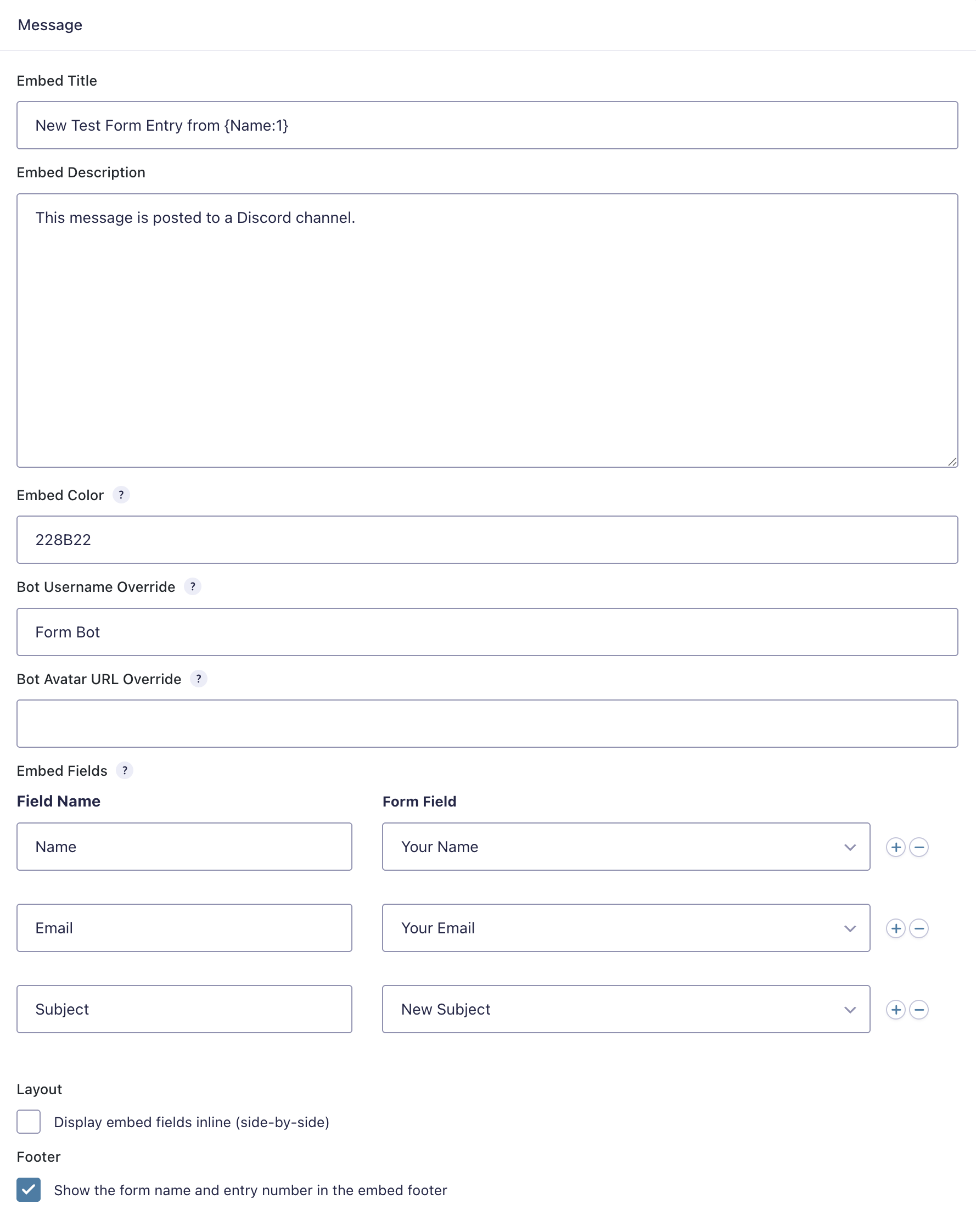Show help for Bot Avatar URL Override
This screenshot has width=976, height=1232.
tap(198, 679)
